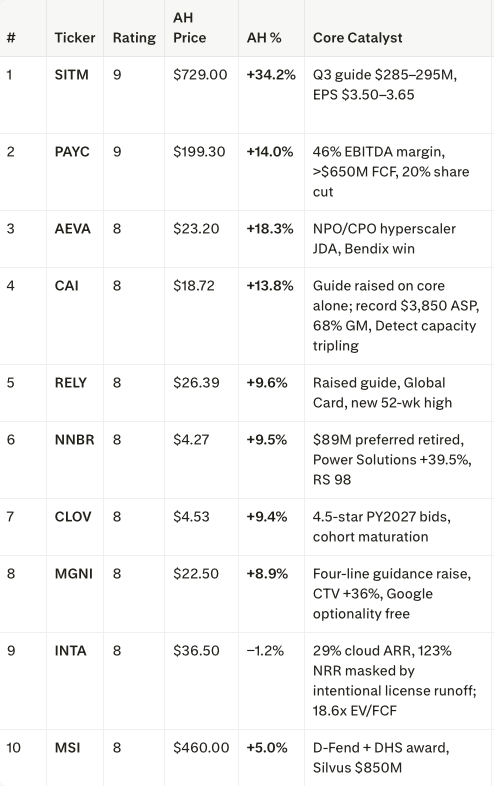Click the $729.00 AH price value

click(x=200, y=75)
